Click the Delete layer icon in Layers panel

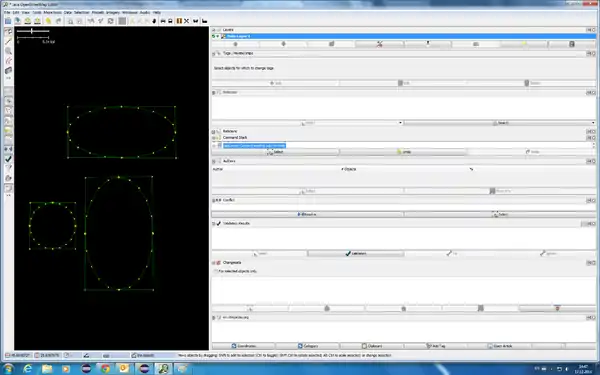[x=572, y=44]
